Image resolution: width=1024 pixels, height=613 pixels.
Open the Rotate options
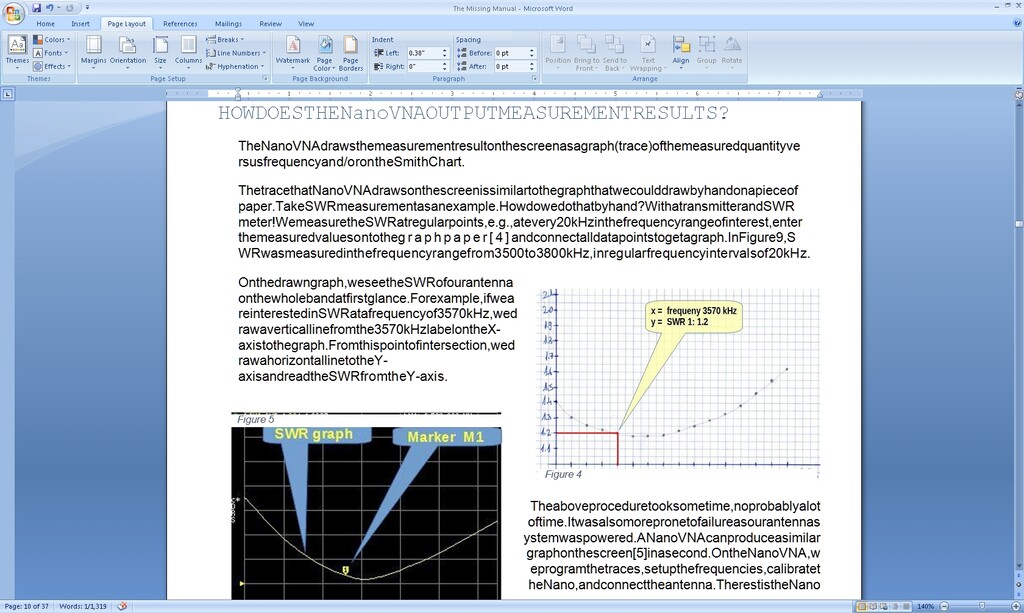(731, 52)
